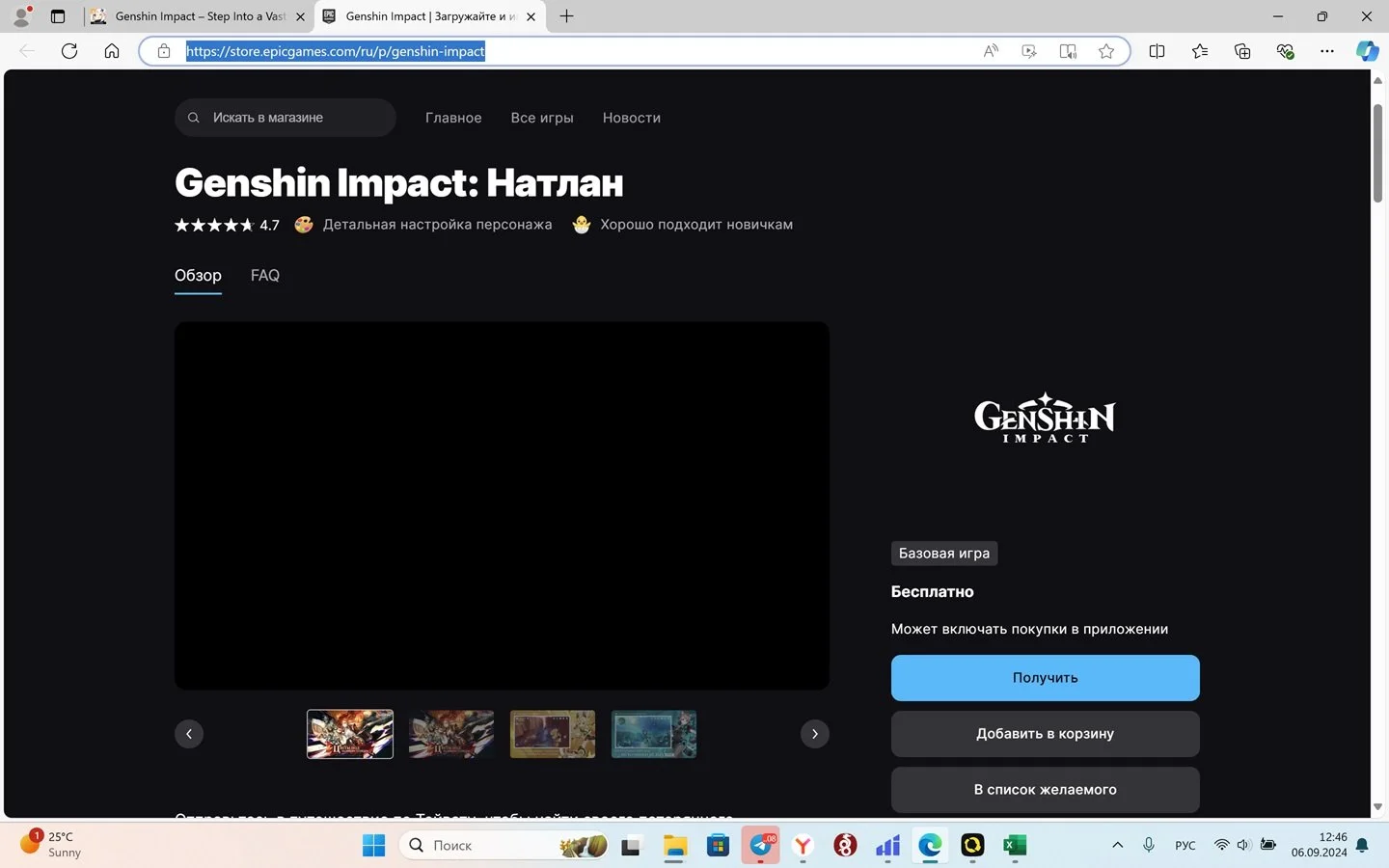This screenshot has height=868, width=1389.
Task: Open Split screen icon in toolbar
Action: 1157,51
